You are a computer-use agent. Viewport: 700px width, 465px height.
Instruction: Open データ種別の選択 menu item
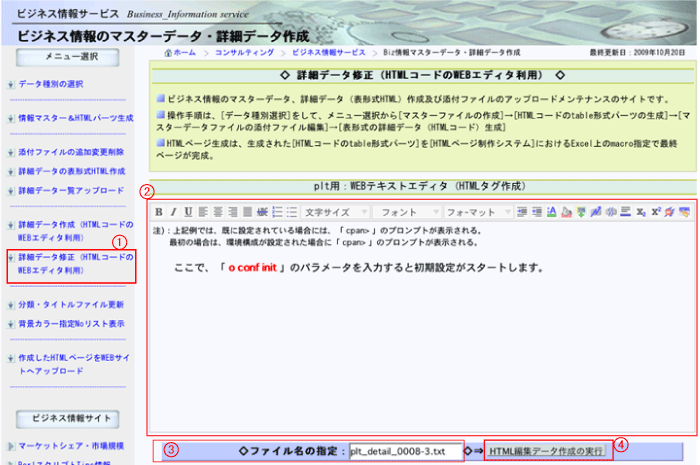[x=50, y=84]
